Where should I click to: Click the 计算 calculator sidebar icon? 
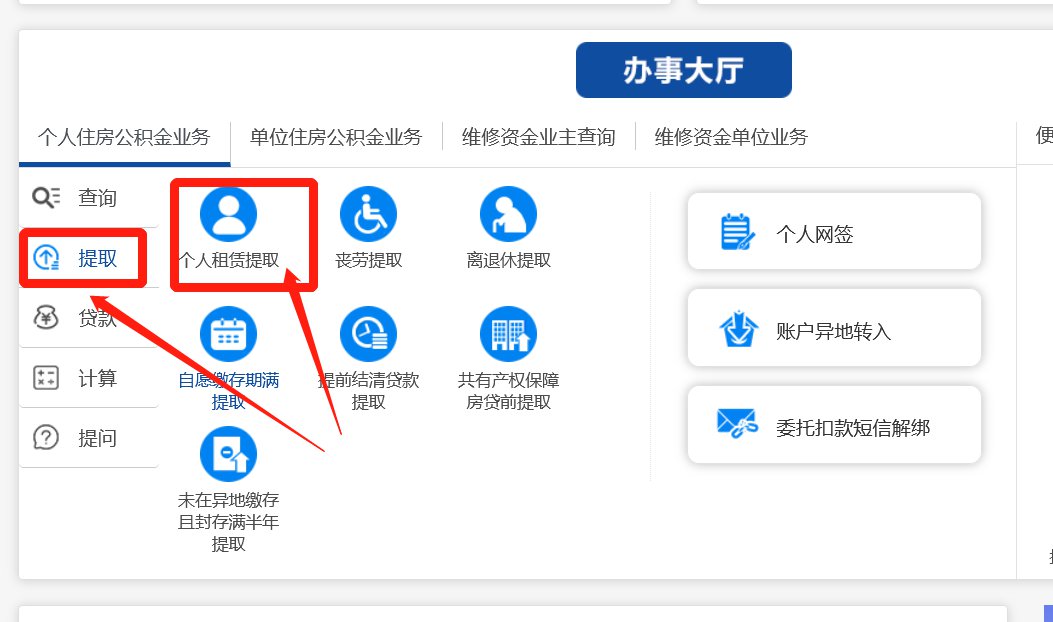point(46,378)
